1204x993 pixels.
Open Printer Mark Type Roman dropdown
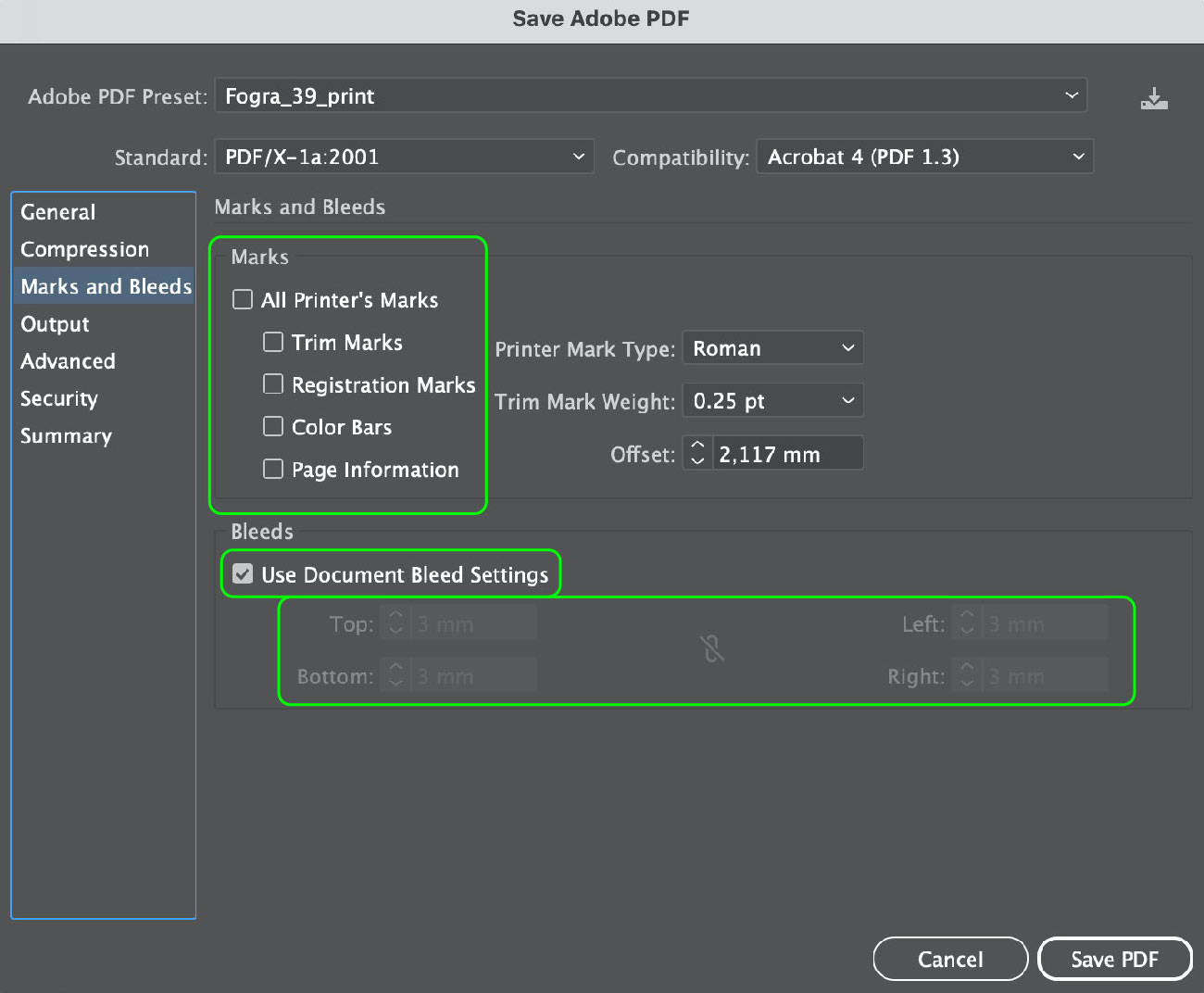(x=772, y=348)
